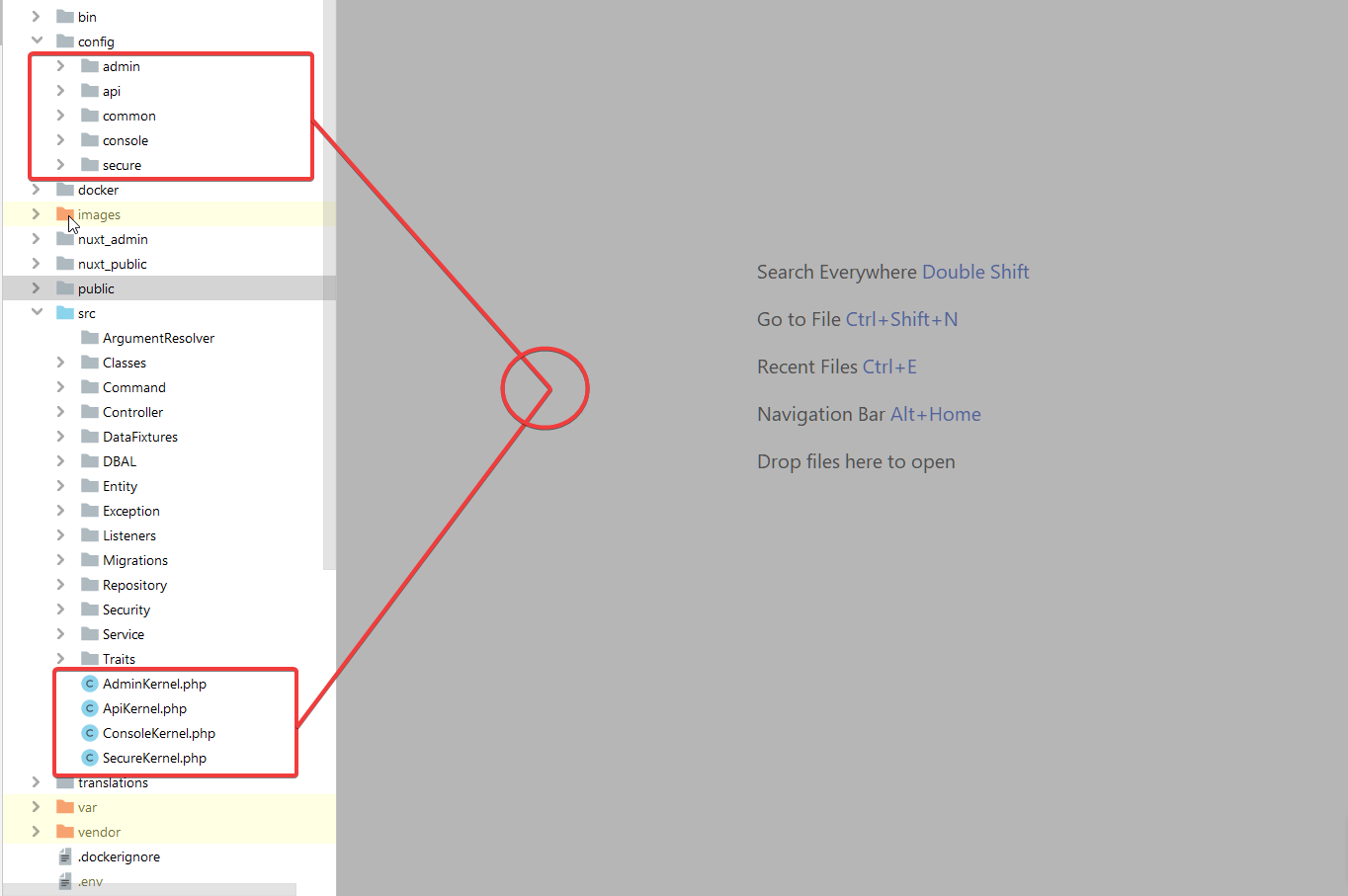The height and width of the screenshot is (896, 1348).
Task: Click the orange vendor folder icon
Action: pos(65,832)
